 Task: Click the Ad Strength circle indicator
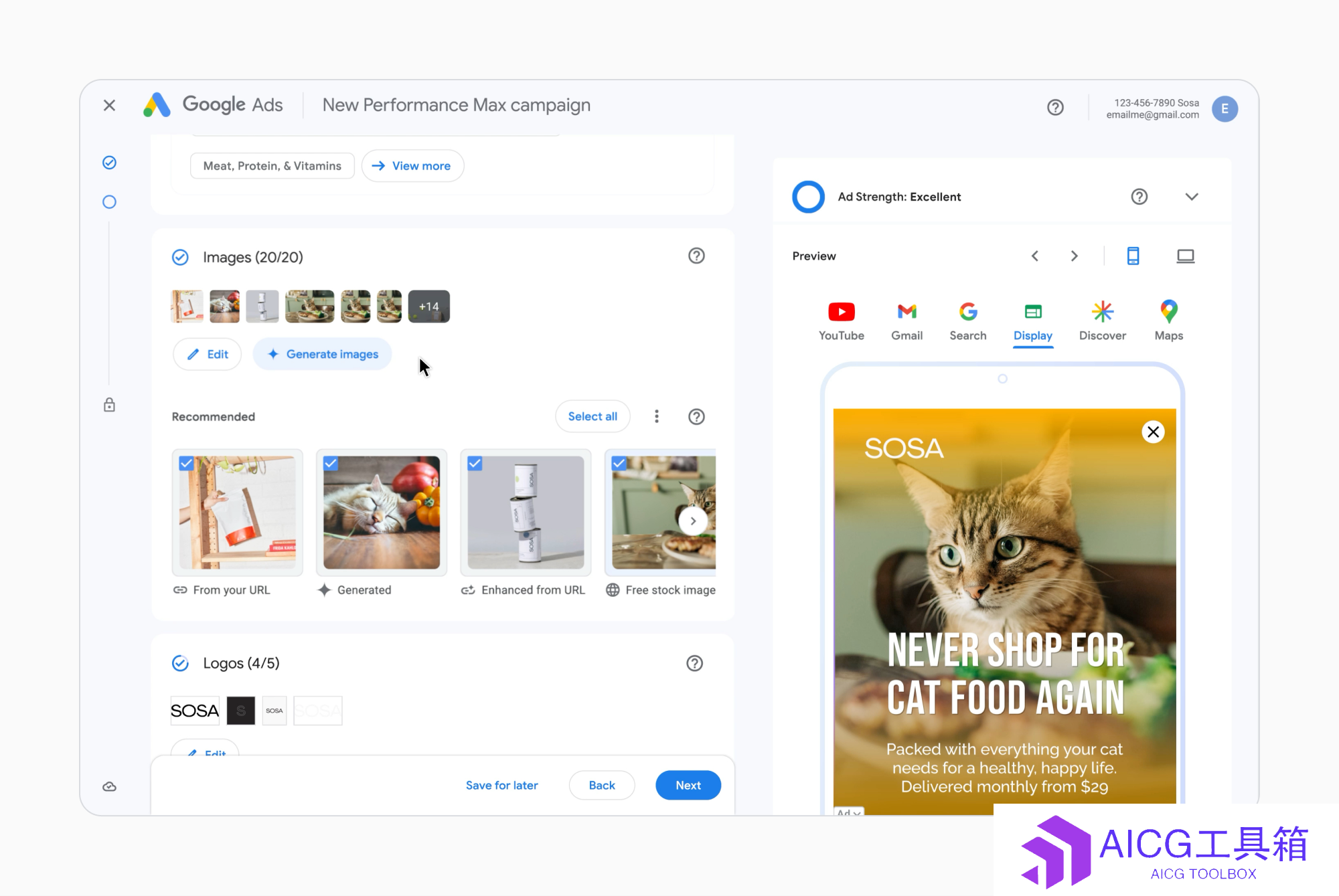(808, 197)
